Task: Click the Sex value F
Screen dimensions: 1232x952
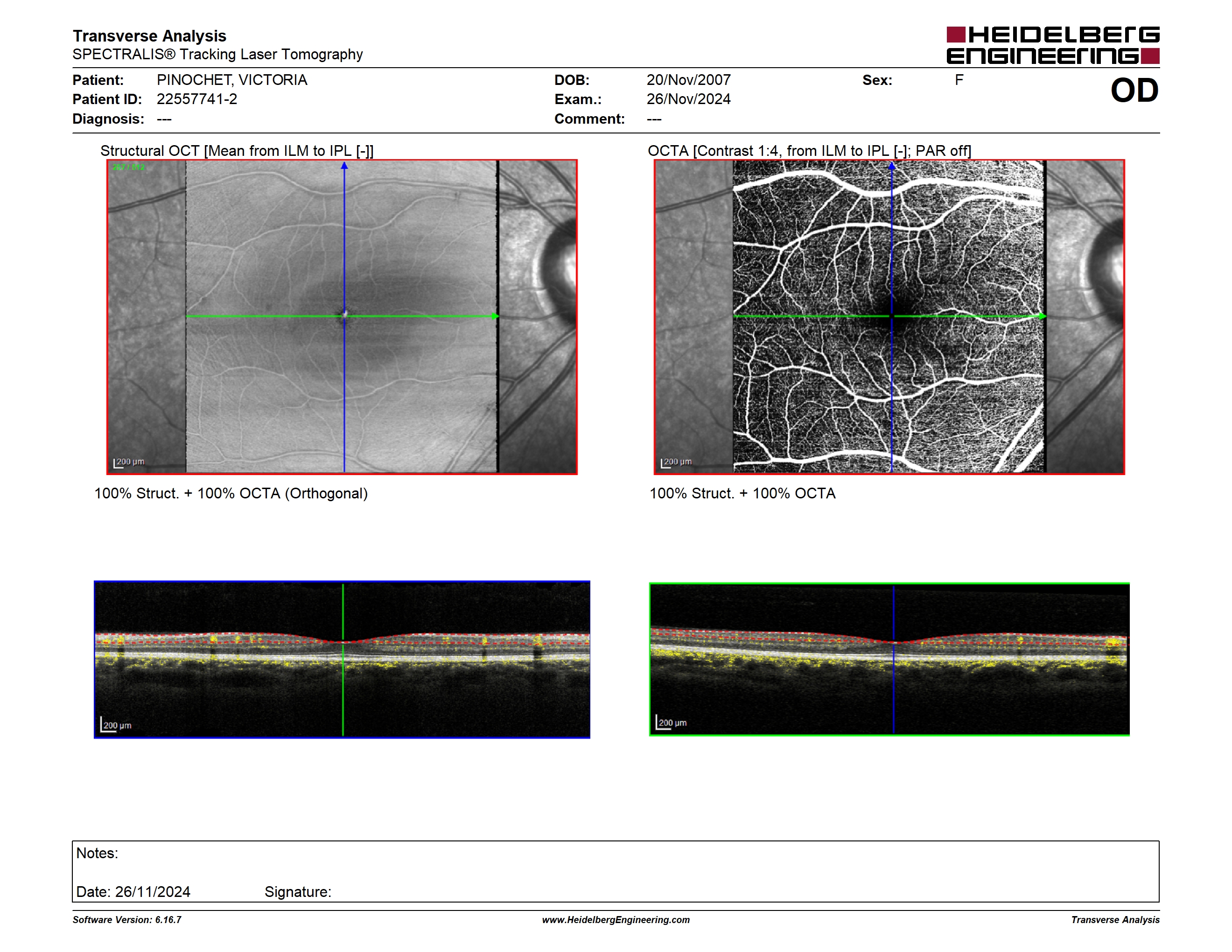Action: click(x=959, y=80)
